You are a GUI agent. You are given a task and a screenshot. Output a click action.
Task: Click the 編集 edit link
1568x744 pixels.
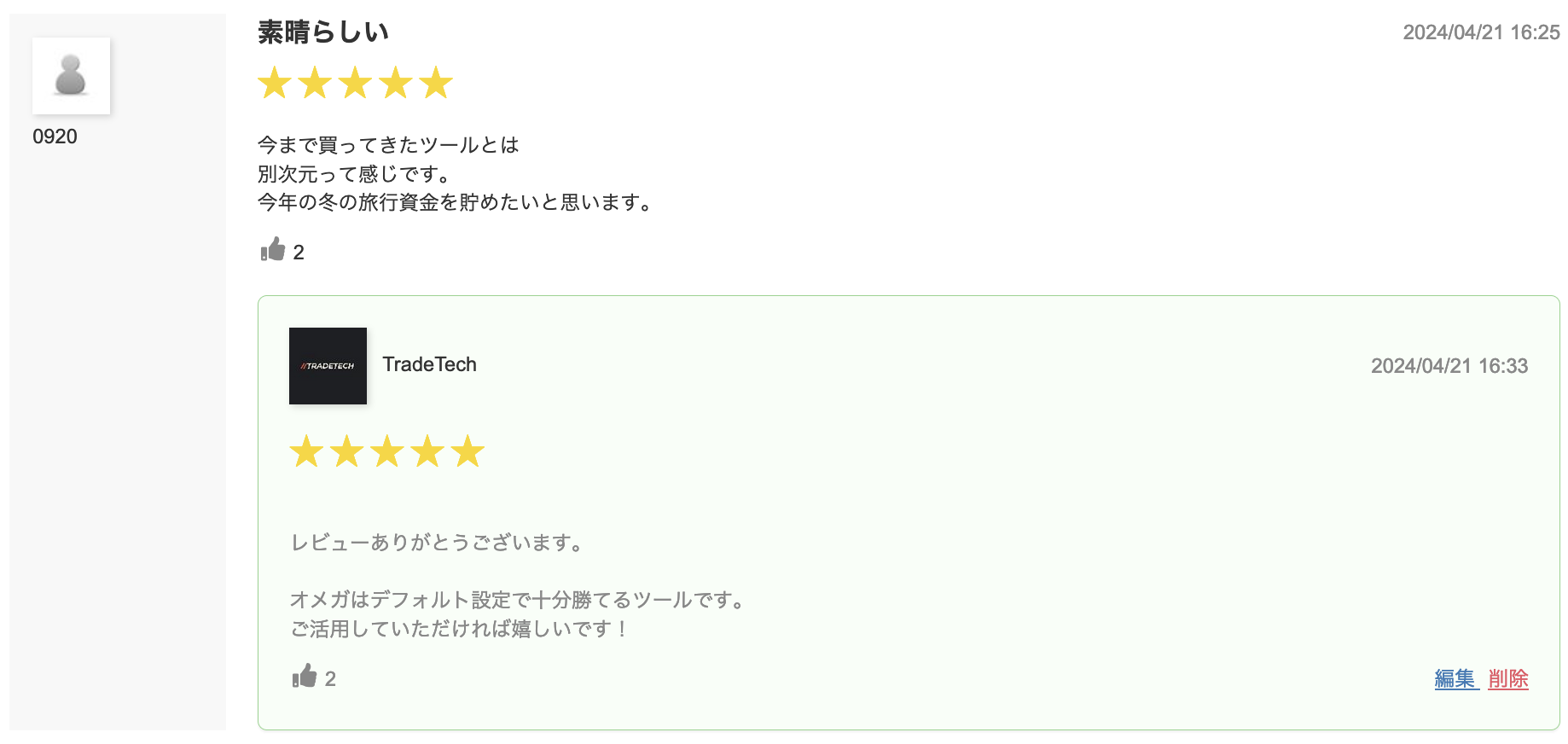coord(1455,679)
